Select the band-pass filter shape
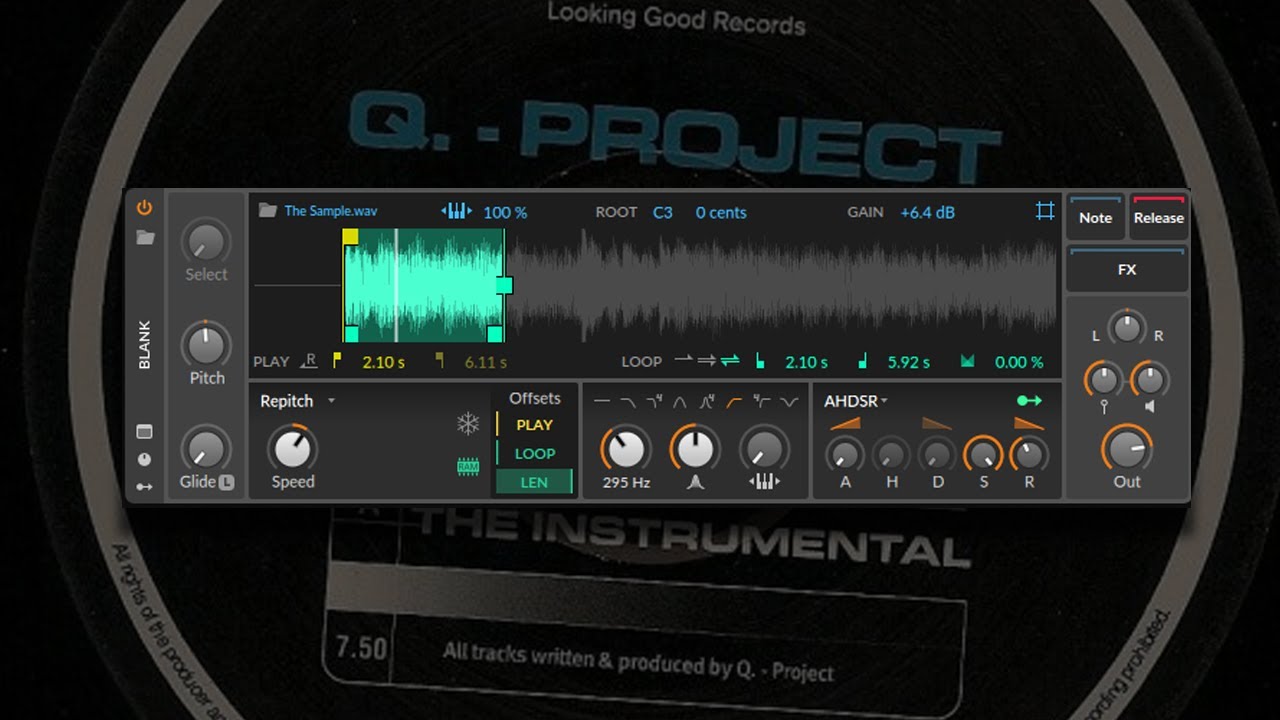Viewport: 1280px width, 720px height. click(680, 402)
